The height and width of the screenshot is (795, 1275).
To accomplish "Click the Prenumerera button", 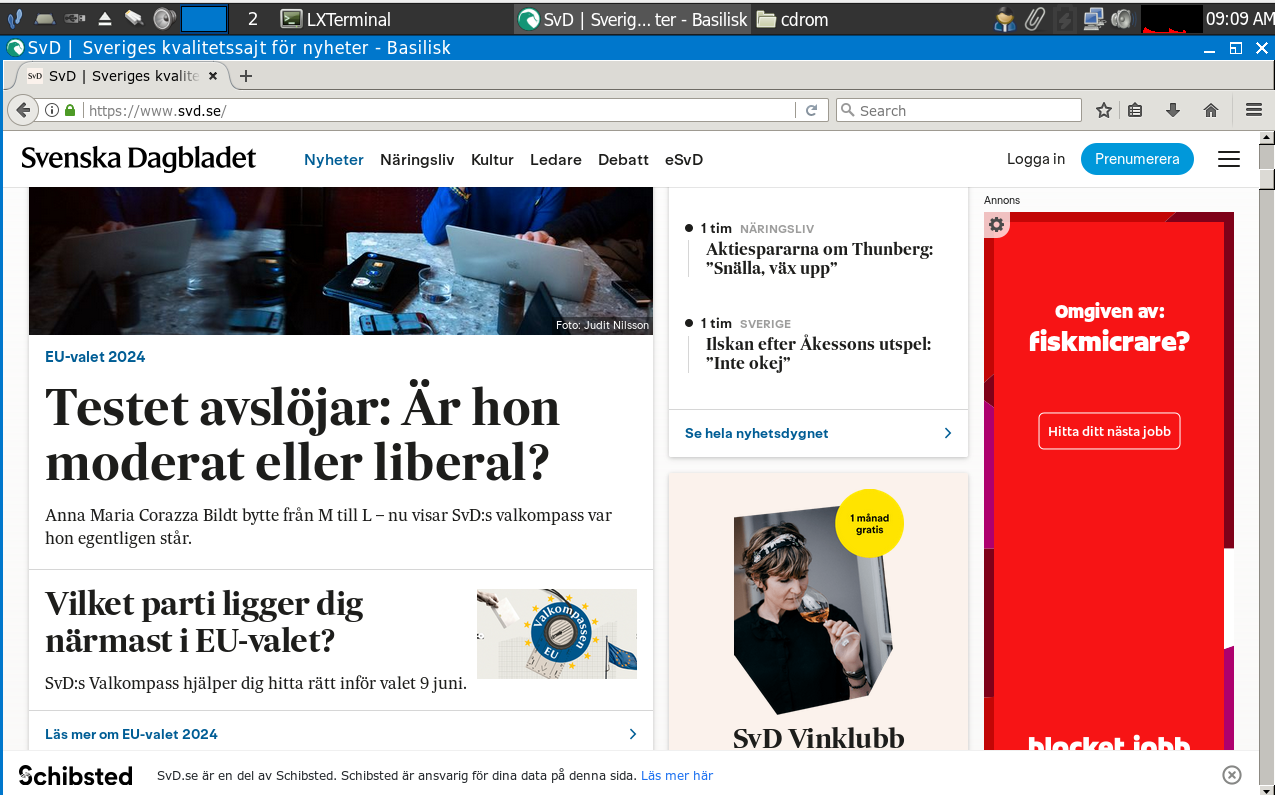I will pos(1137,159).
